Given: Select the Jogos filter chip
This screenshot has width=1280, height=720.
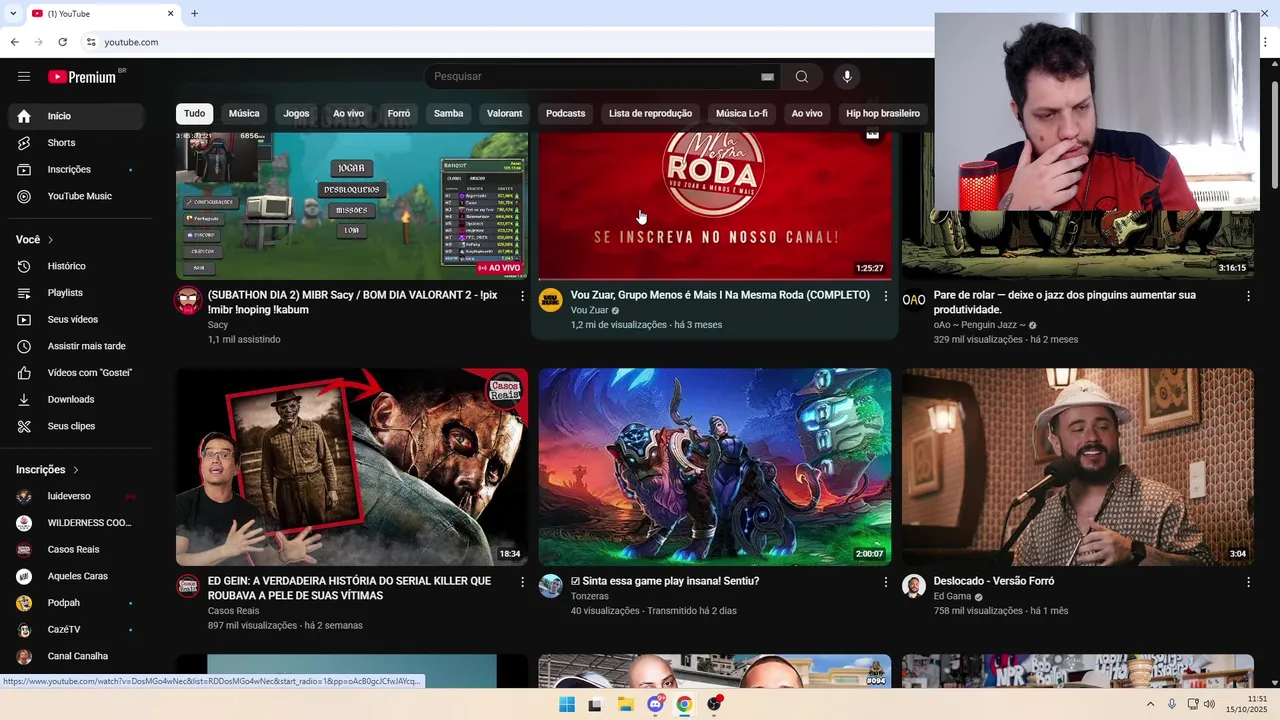Looking at the screenshot, I should point(296,114).
